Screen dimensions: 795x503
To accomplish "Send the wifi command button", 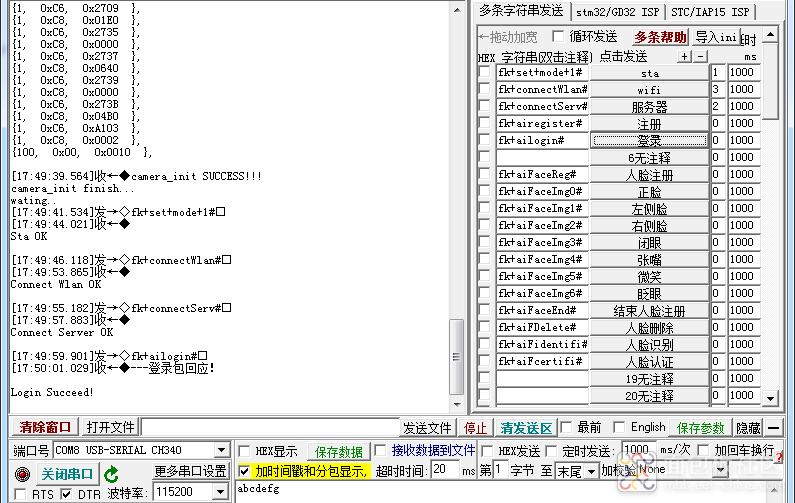I will click(x=649, y=90).
